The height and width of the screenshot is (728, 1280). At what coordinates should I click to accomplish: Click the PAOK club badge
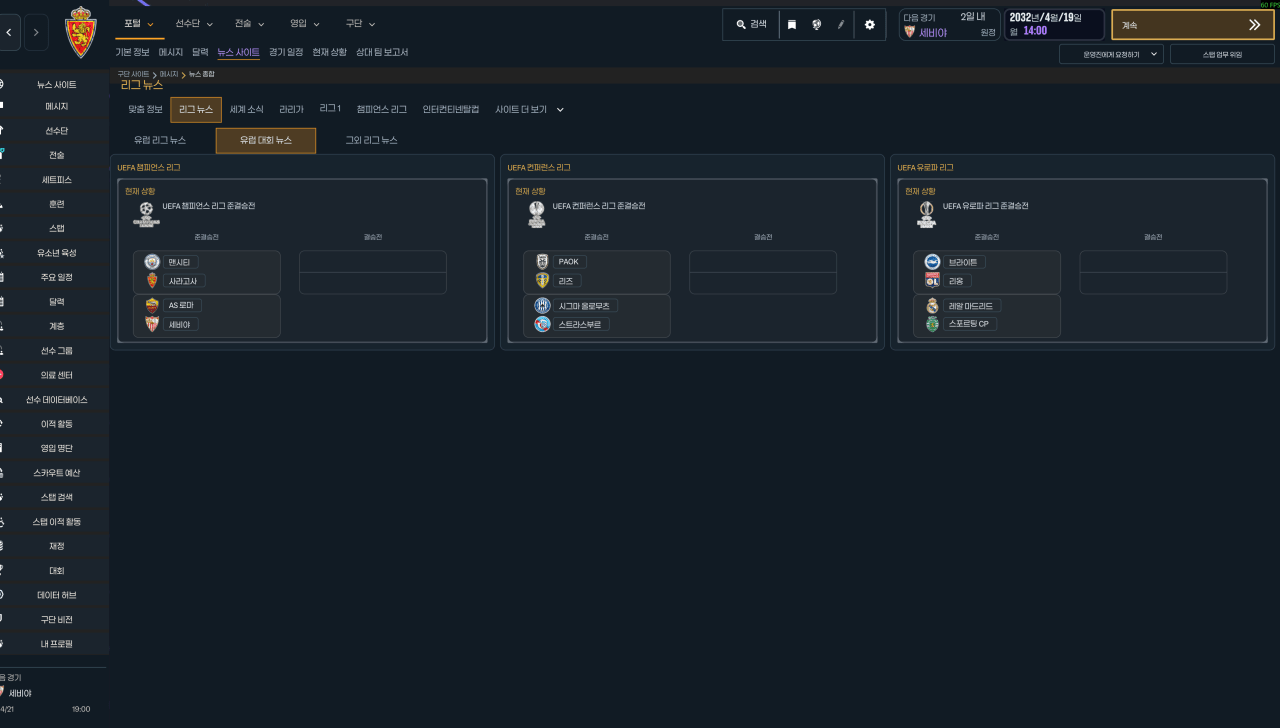542,262
